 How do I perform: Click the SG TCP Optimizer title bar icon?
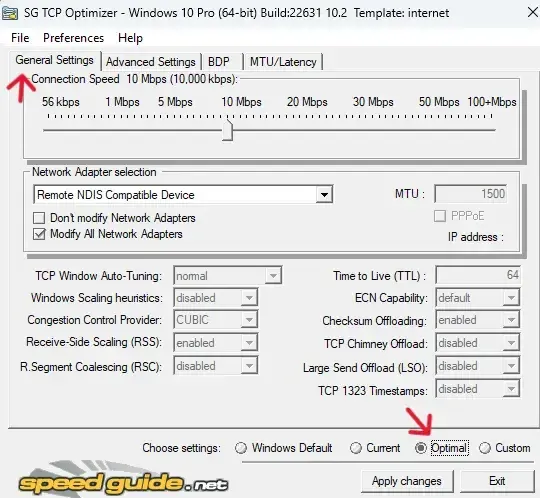coord(9,13)
